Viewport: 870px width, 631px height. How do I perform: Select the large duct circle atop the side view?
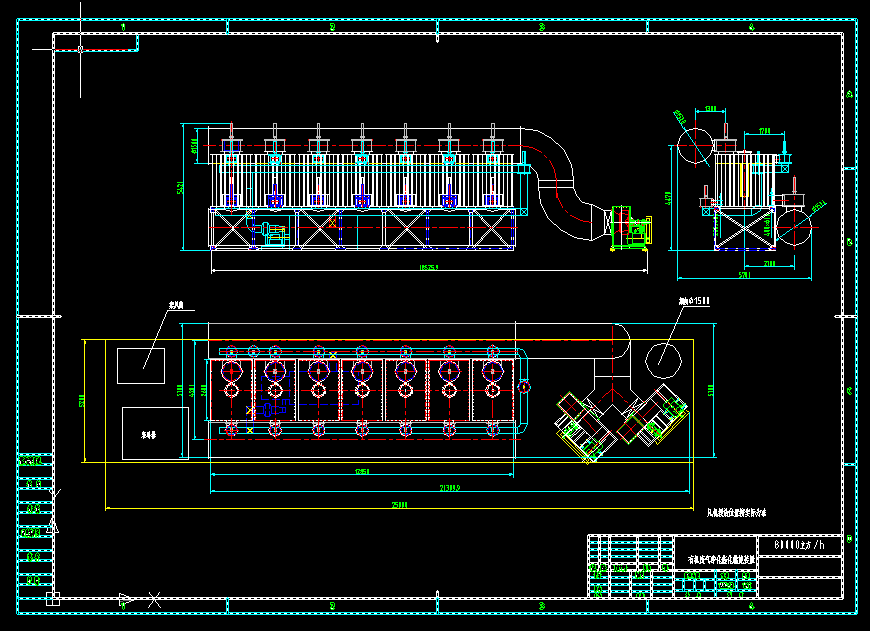[695, 147]
